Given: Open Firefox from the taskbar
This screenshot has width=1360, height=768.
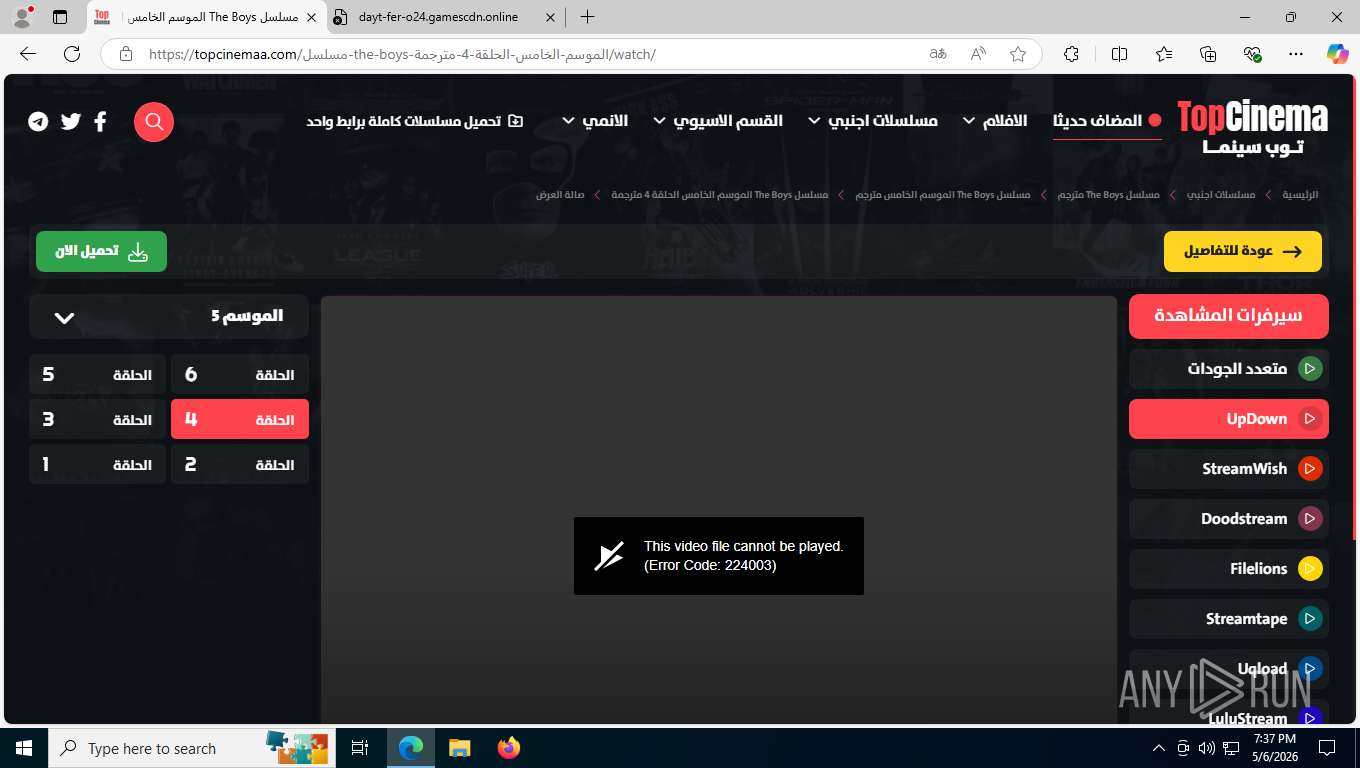Looking at the screenshot, I should click(x=509, y=748).
